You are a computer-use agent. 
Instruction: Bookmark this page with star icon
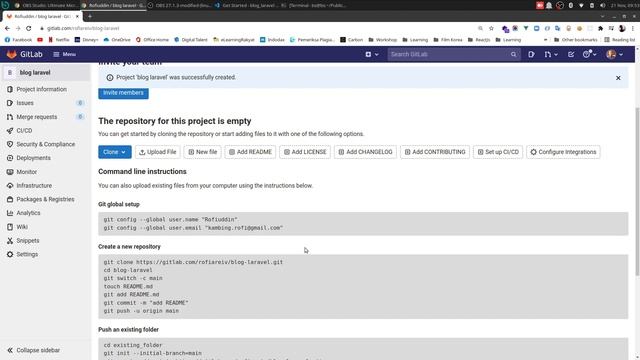click(491, 28)
